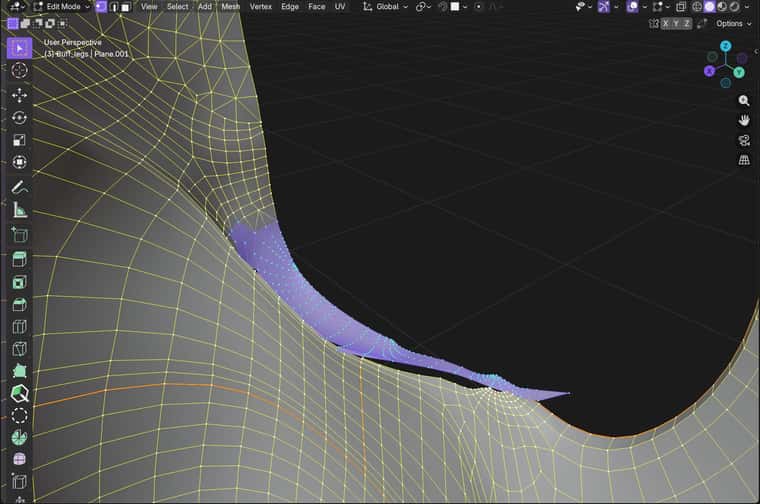Click the Y axis on navigation gizmo
This screenshot has height=504, width=760.
coord(739,73)
